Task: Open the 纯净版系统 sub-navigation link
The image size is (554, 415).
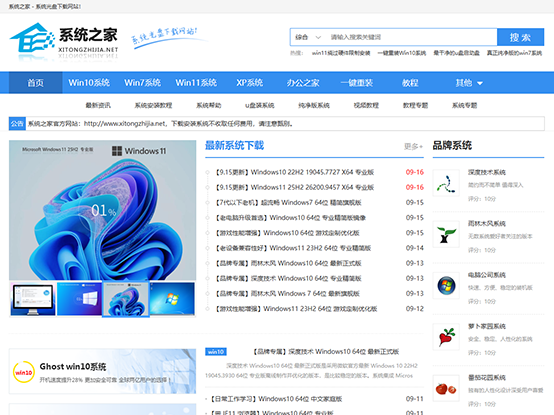Action: click(x=314, y=105)
